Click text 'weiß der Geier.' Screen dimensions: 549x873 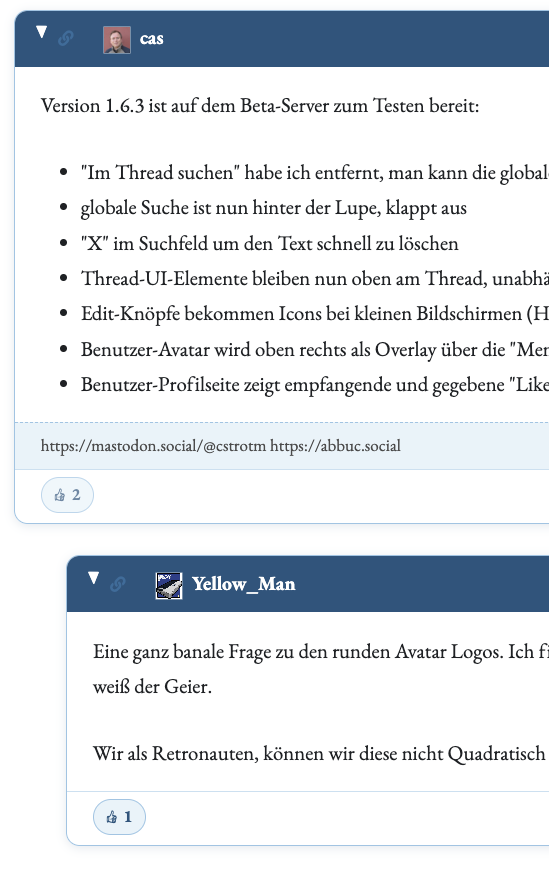point(153,686)
